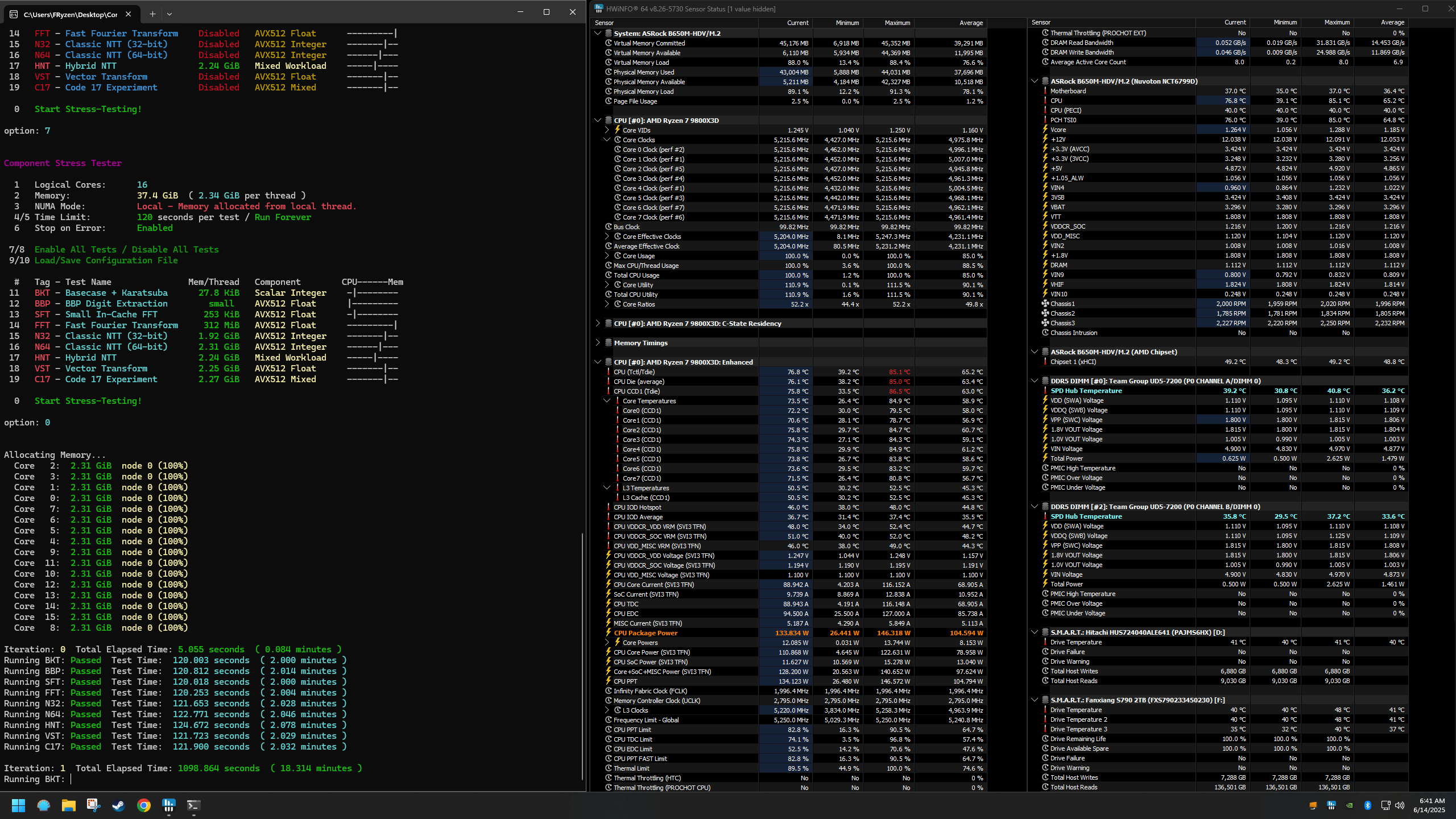Image resolution: width=1456 pixels, height=819 pixels.
Task: Switch to HWiNFO via its taskbar icon
Action: 168,805
